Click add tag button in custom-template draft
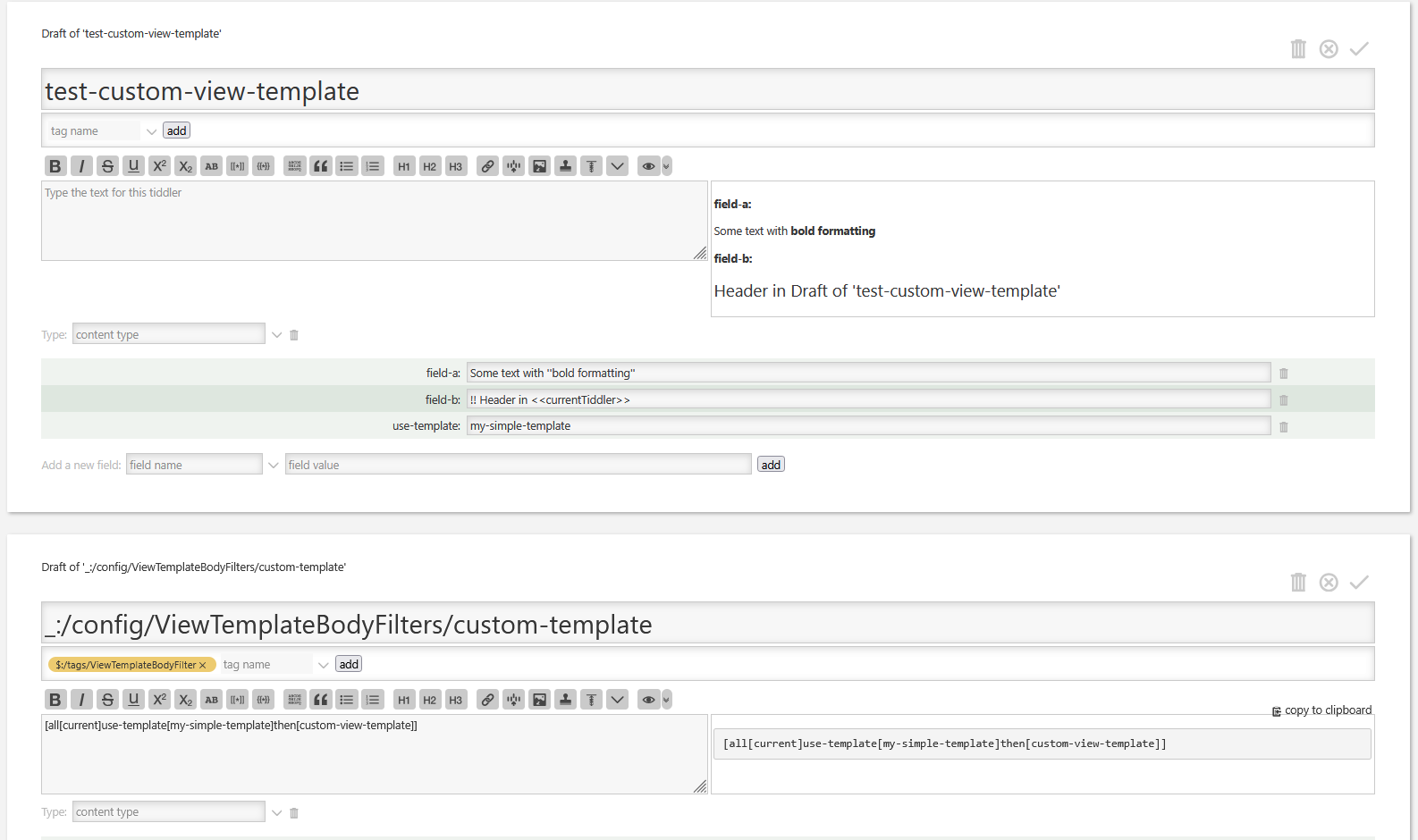This screenshot has height=840, width=1418. [349, 664]
